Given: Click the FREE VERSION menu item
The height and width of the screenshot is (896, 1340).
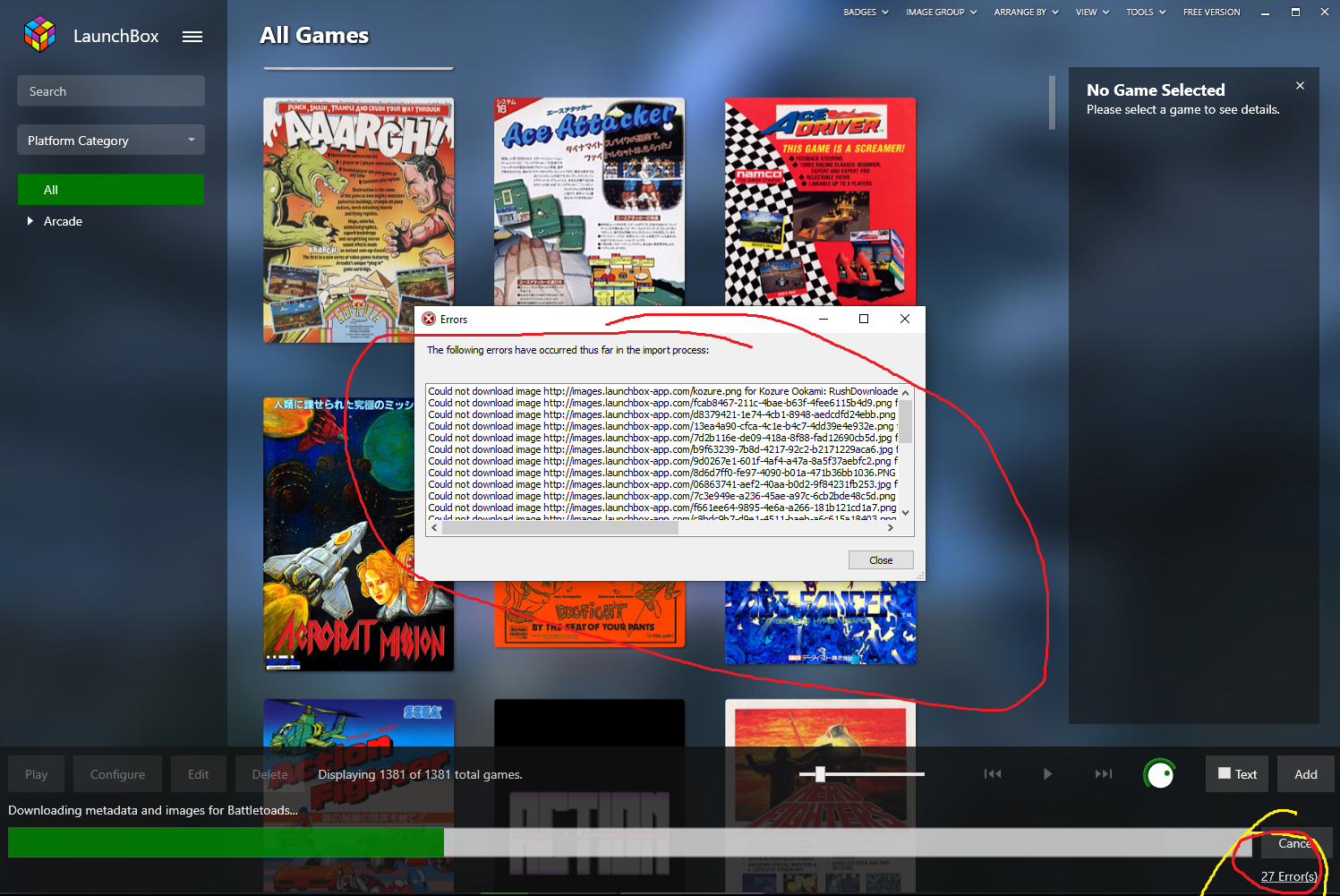Looking at the screenshot, I should coord(1211,13).
